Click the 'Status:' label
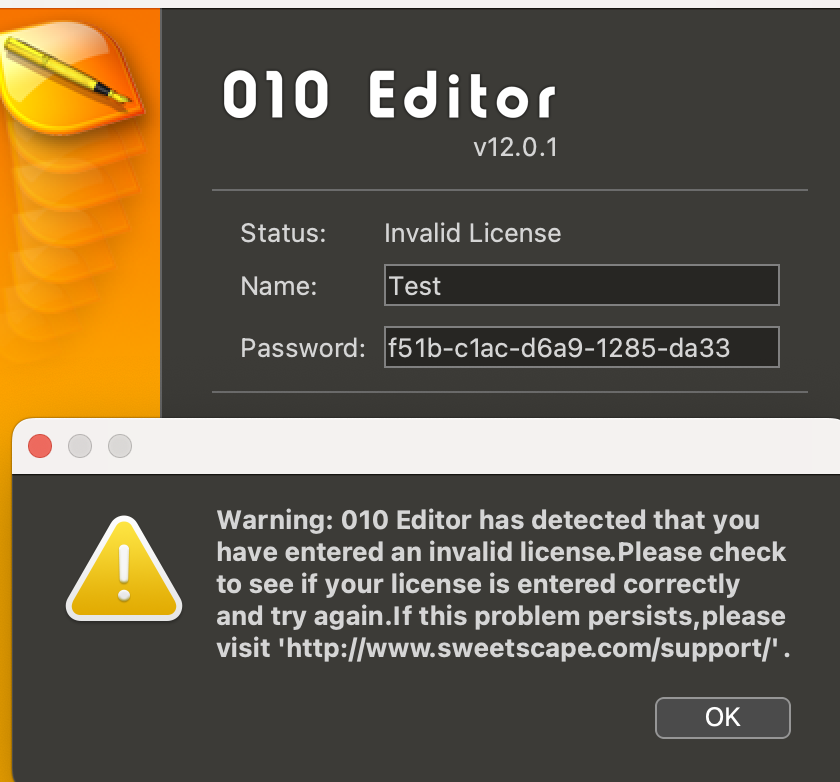840x782 pixels. pos(283,234)
